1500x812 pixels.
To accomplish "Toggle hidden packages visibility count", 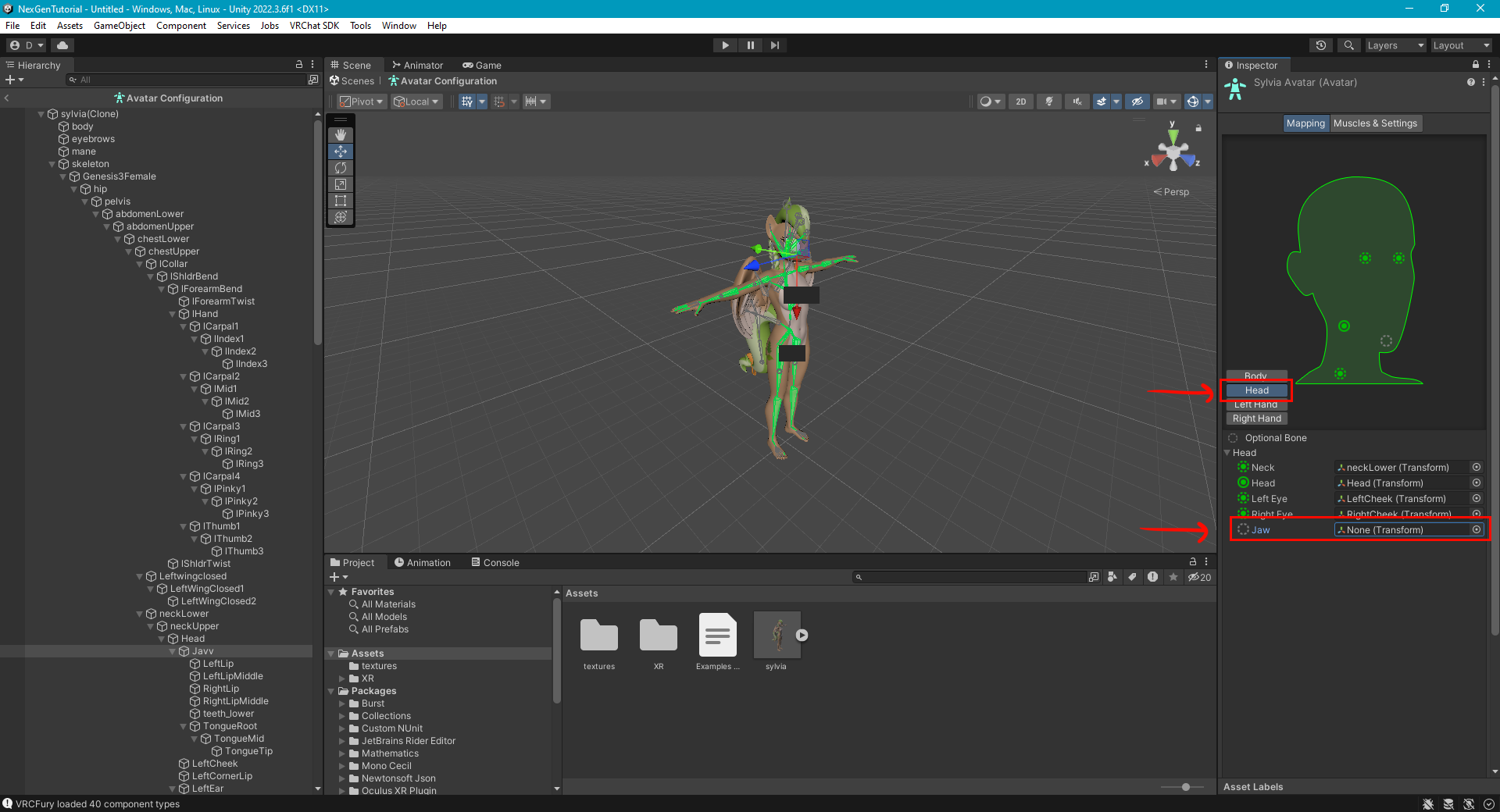I will [1200, 577].
